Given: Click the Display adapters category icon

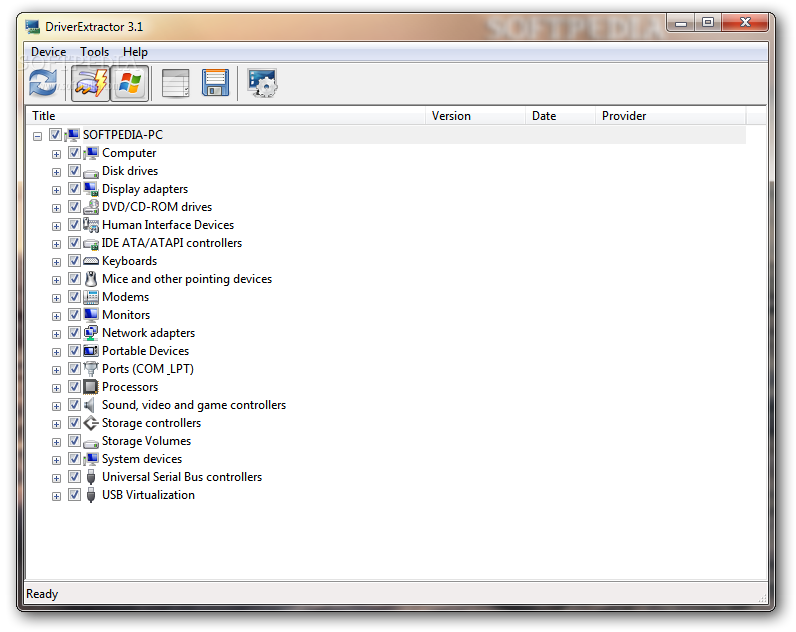Looking at the screenshot, I should click(x=91, y=189).
